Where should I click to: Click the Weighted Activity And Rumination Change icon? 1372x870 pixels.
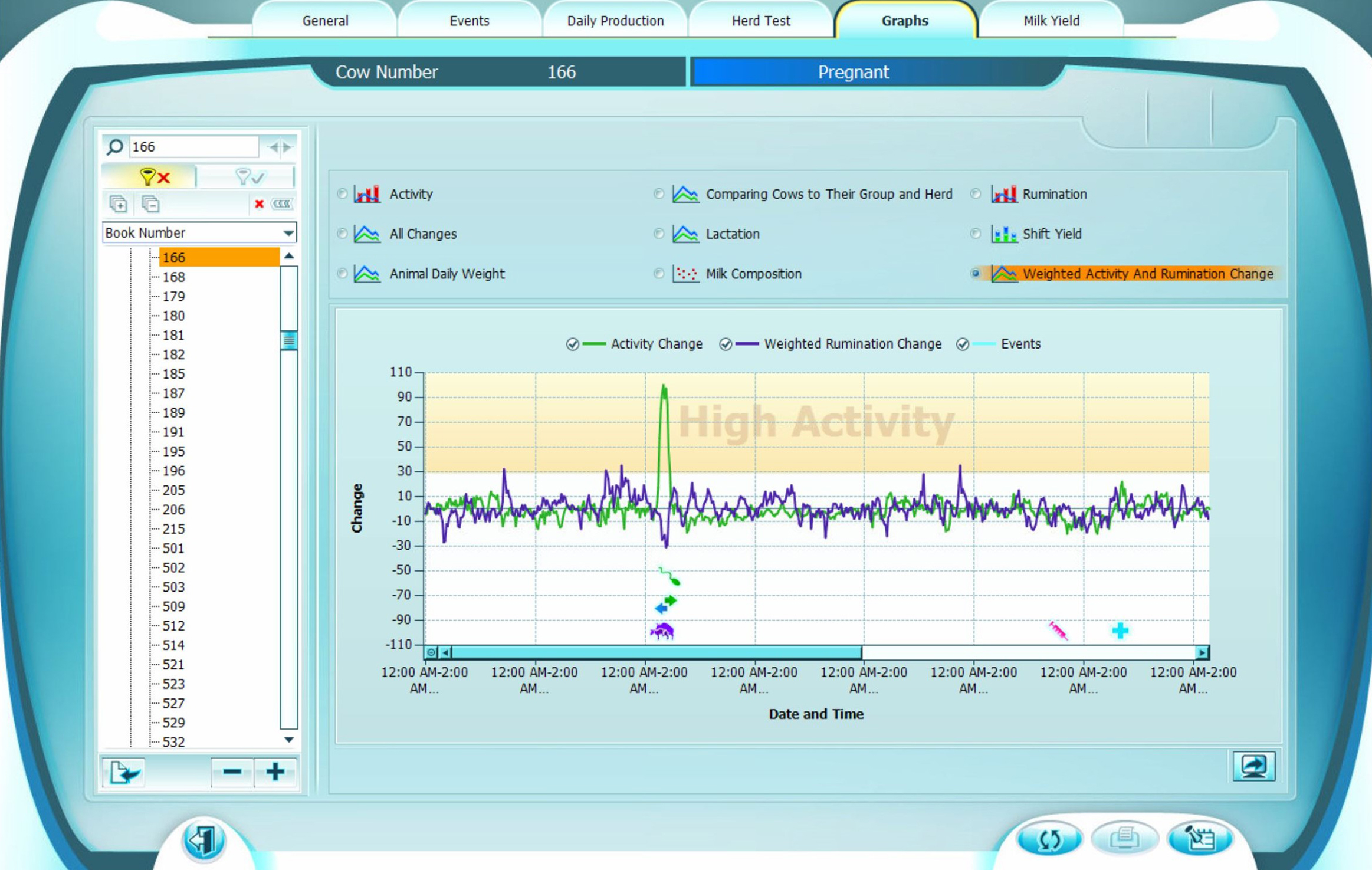point(1004,274)
